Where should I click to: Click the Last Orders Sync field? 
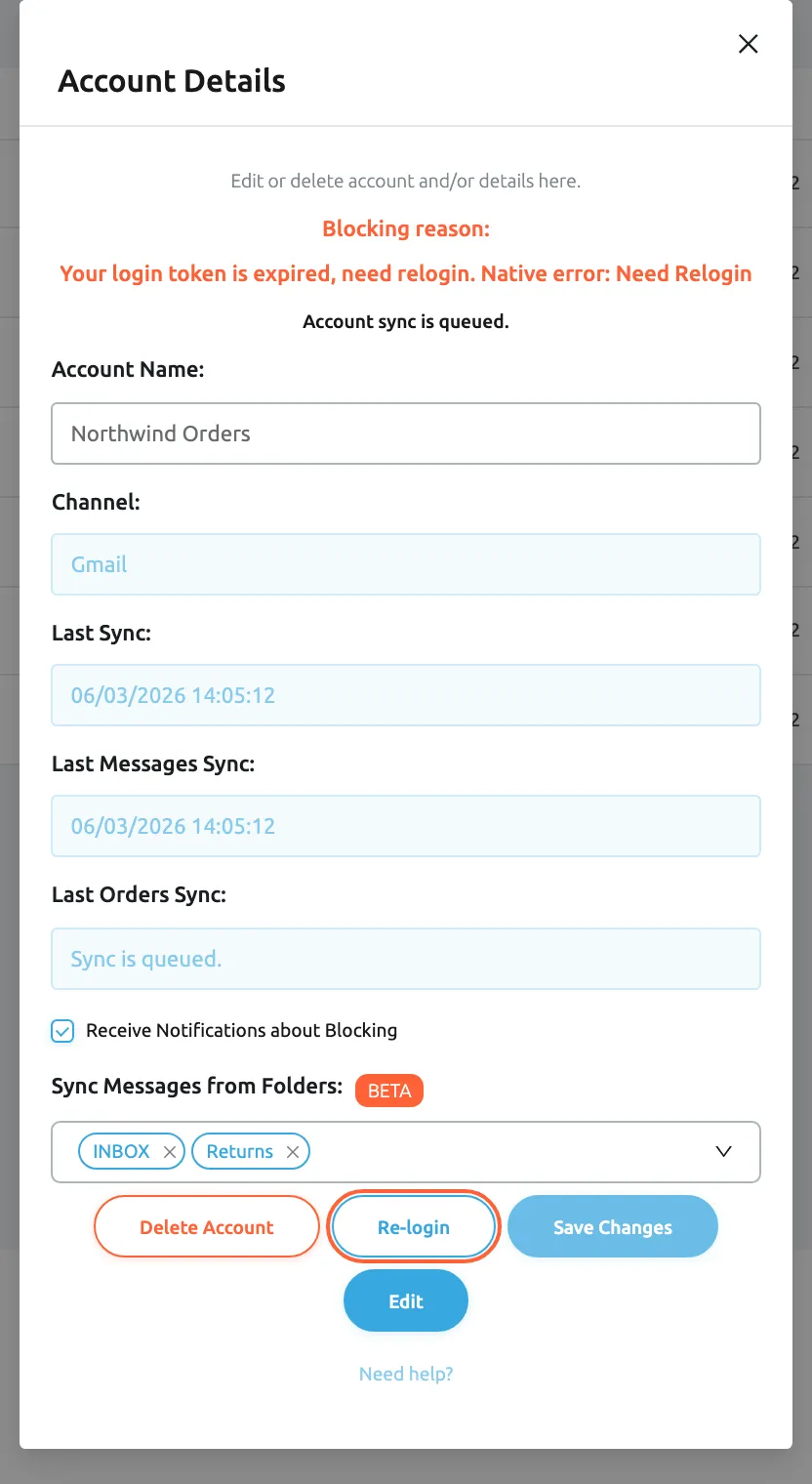406,959
